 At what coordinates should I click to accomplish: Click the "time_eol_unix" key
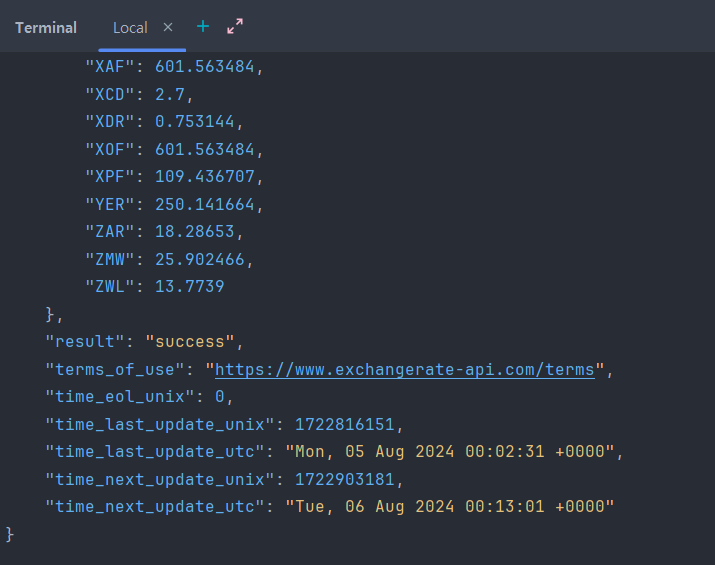point(120,397)
